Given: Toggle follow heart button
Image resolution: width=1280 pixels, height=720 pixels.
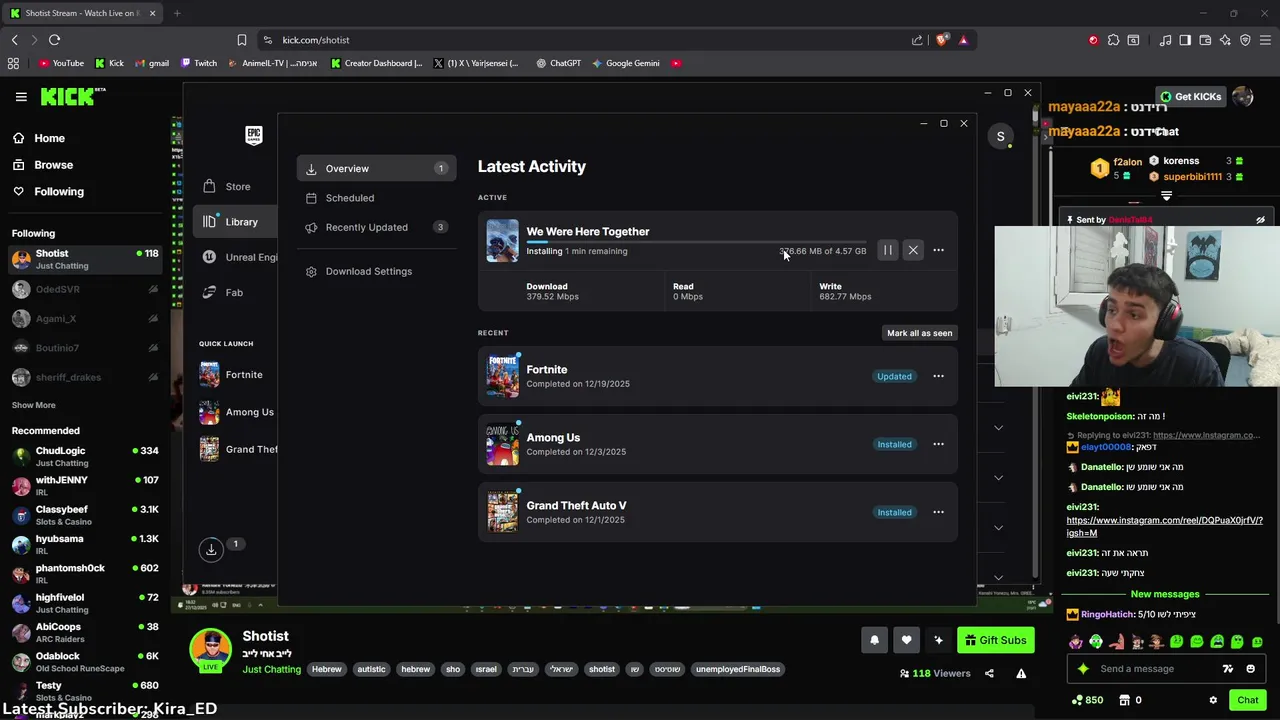Looking at the screenshot, I should click(x=906, y=640).
